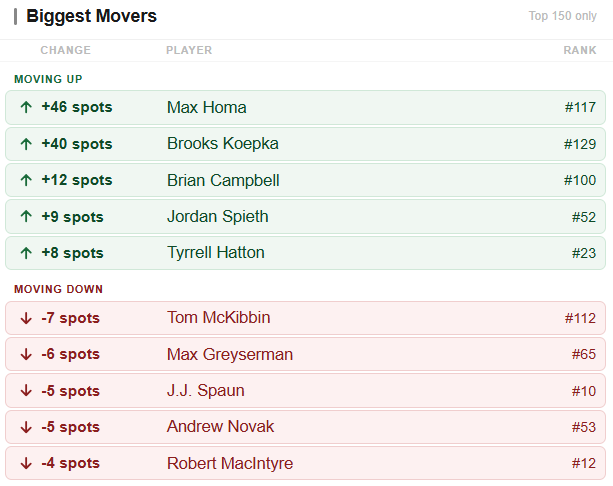This screenshot has height=486, width=613.
Task: Click the up arrow beside +8 spots
Action: [26, 253]
